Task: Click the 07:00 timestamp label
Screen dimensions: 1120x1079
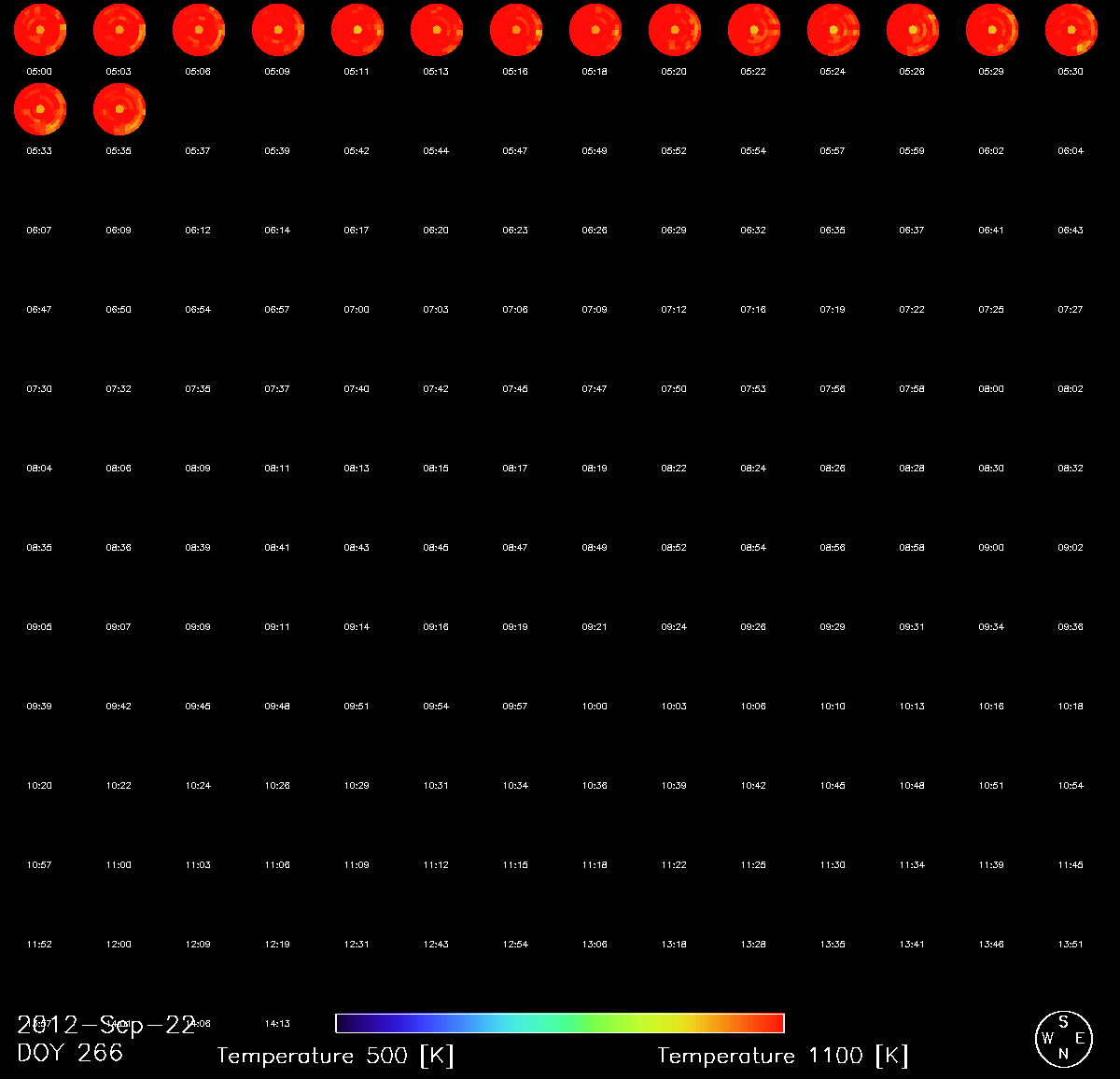Action: click(x=357, y=310)
